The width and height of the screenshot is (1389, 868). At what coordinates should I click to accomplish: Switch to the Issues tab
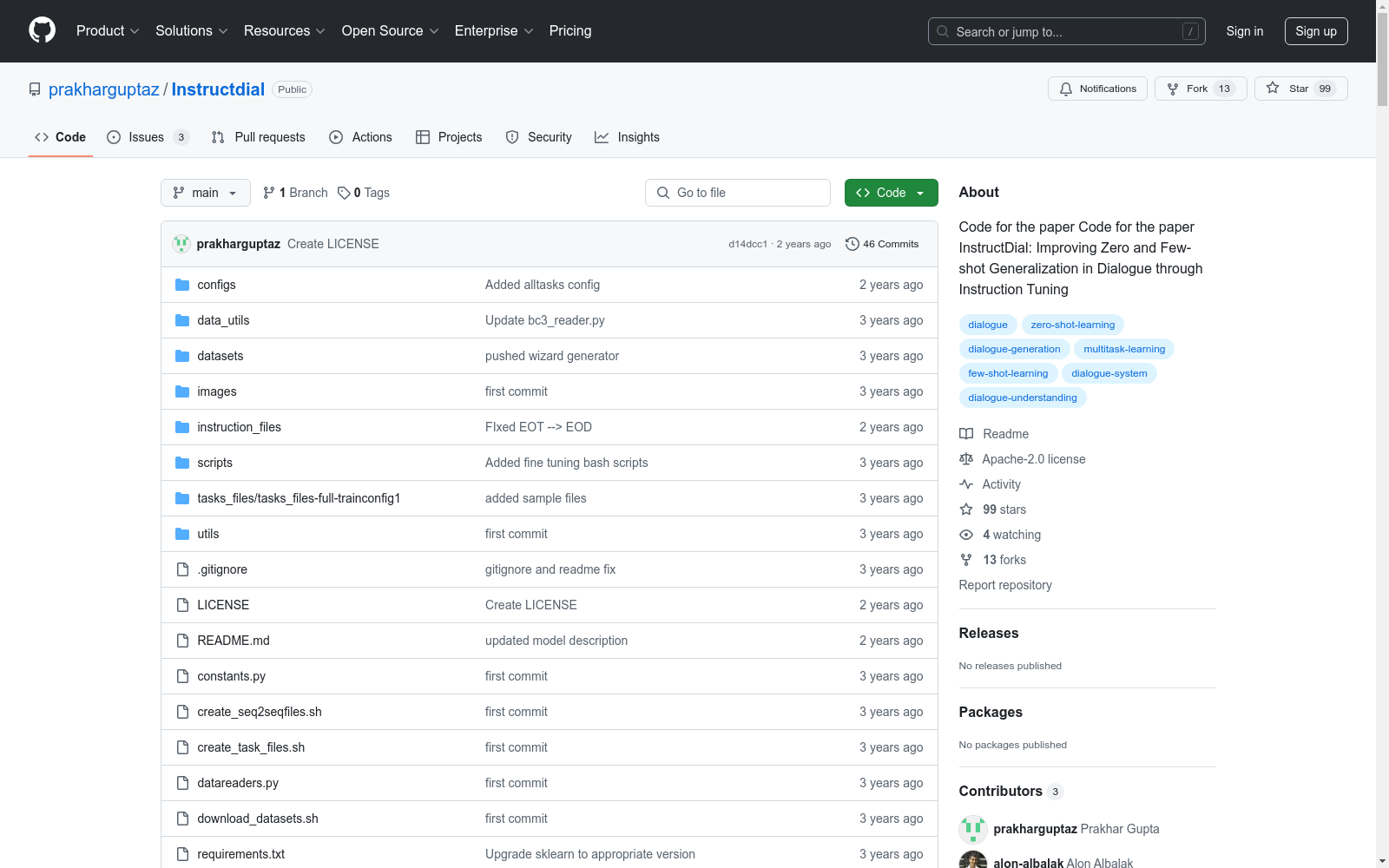coord(148,137)
